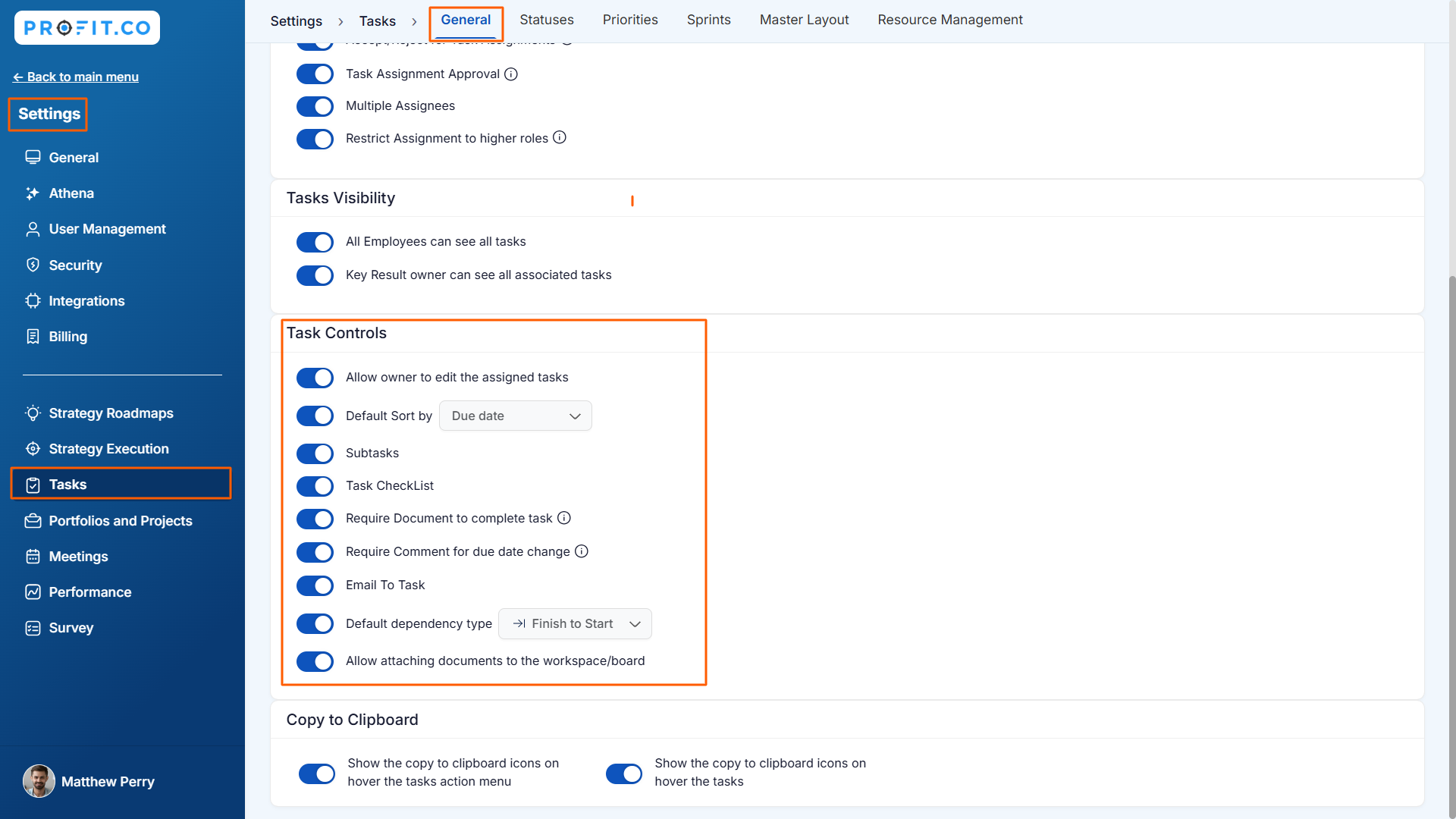Toggle Require Comment for due date change switch
The height and width of the screenshot is (819, 1456).
315,552
